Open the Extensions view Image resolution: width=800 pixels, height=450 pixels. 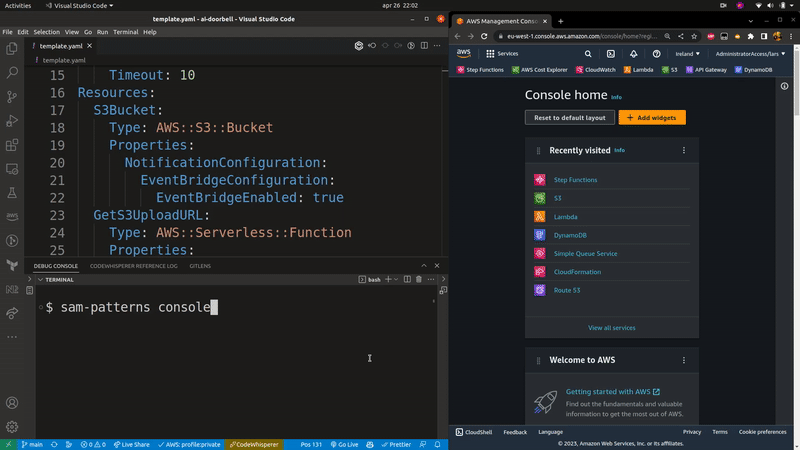tap(12, 145)
